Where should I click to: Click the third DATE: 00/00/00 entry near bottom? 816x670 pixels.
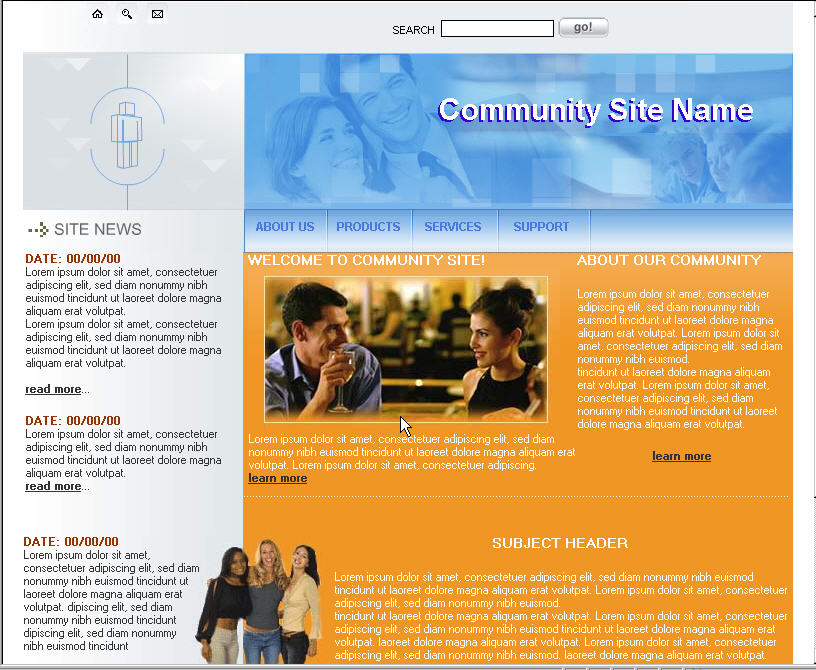[71, 541]
